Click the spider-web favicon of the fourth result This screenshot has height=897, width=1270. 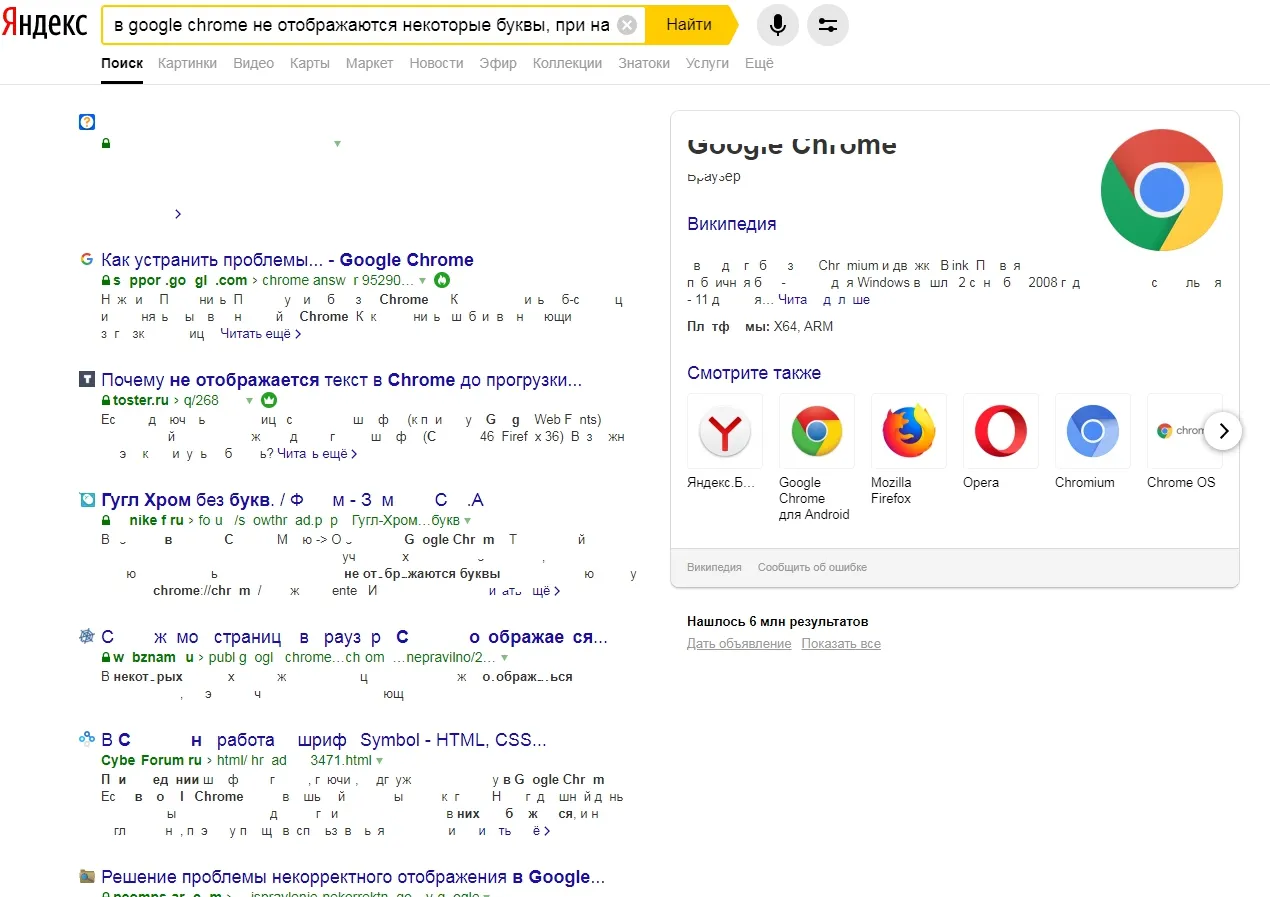[x=87, y=637]
